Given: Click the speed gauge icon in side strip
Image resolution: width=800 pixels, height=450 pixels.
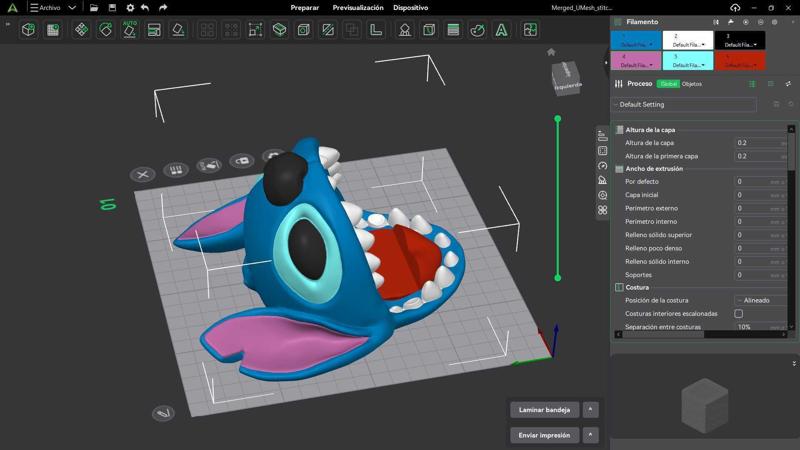Looking at the screenshot, I should point(602,166).
